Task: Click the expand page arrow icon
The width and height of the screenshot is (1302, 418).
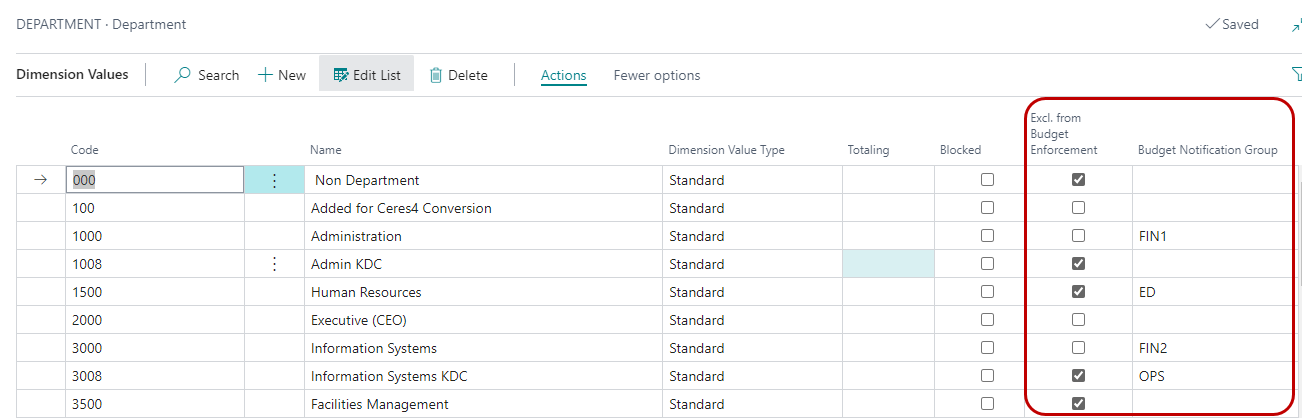Action: point(1296,25)
